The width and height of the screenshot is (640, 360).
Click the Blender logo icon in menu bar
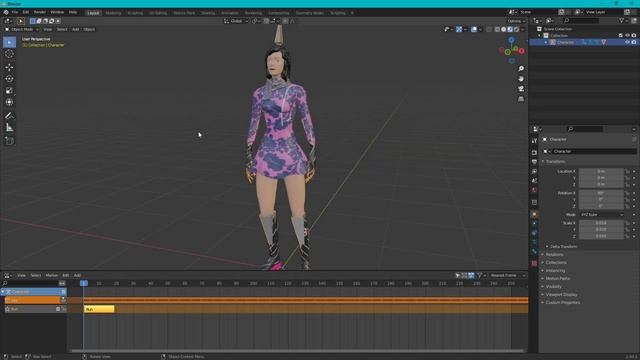[6, 12]
